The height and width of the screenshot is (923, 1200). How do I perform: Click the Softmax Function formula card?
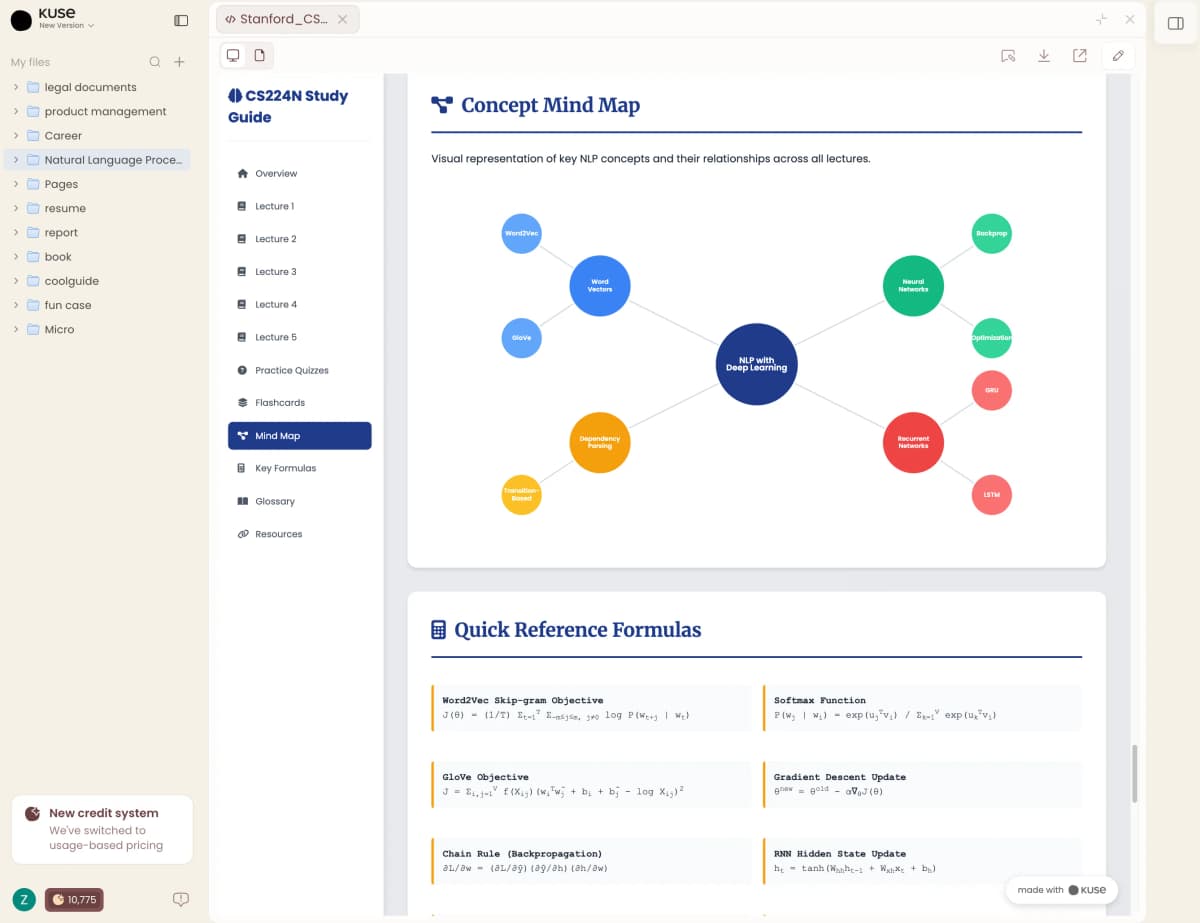(x=922, y=708)
